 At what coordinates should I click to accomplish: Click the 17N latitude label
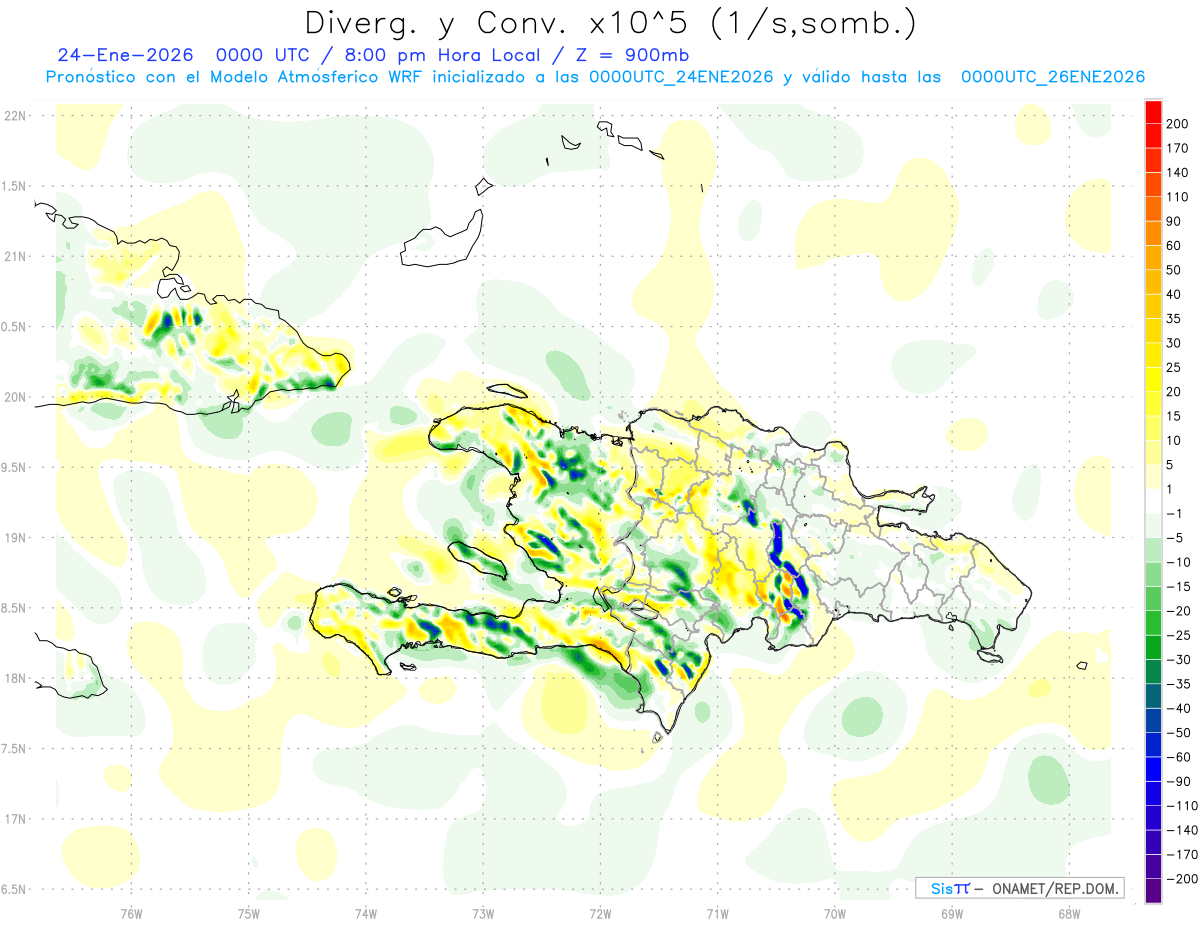coord(14,818)
